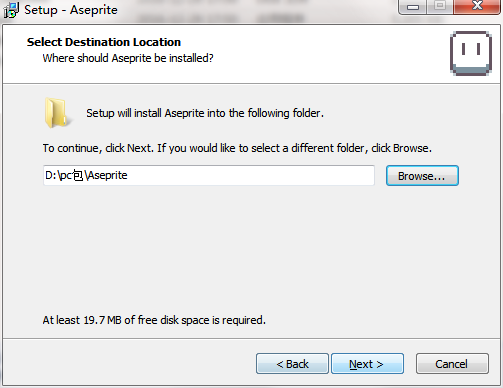The image size is (503, 388).
Task: Click the Next button to continue
Action: (x=367, y=364)
